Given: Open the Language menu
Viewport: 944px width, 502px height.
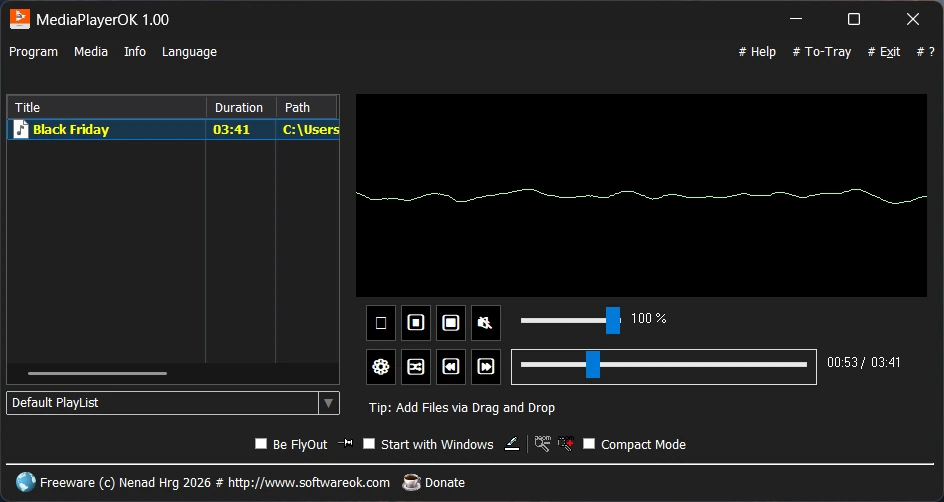Looking at the screenshot, I should click(x=189, y=52).
